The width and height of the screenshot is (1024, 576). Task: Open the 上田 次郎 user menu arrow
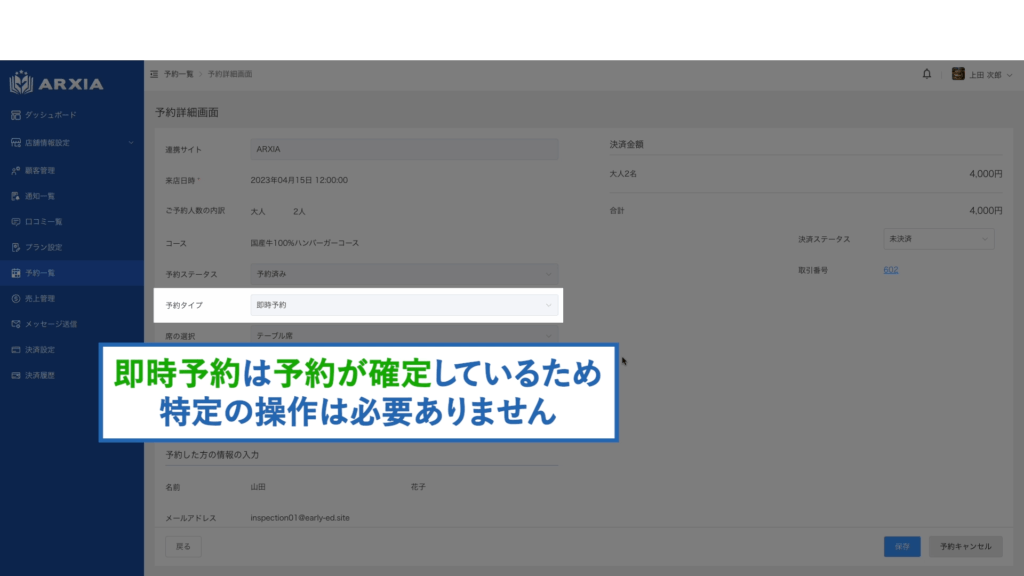click(x=1008, y=75)
